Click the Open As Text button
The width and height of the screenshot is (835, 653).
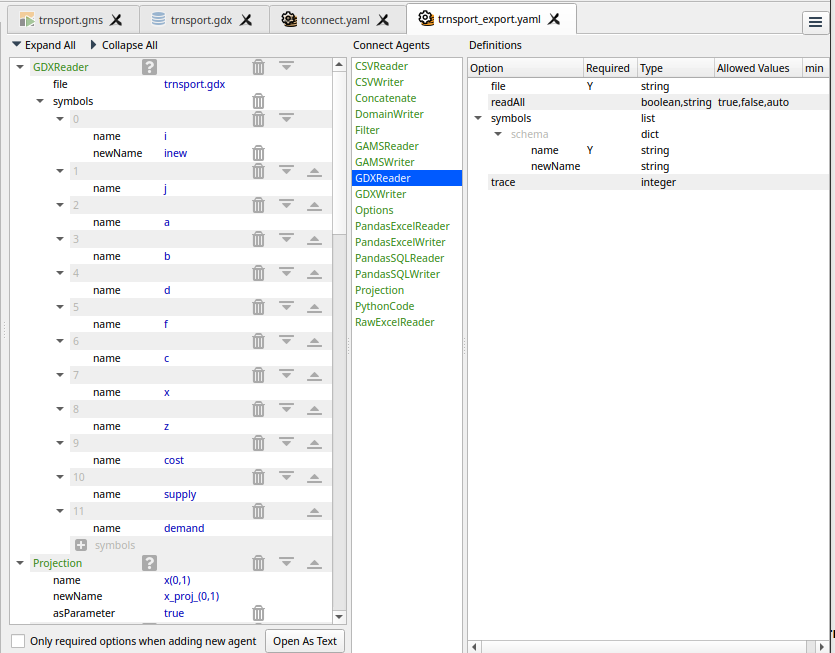(x=305, y=641)
